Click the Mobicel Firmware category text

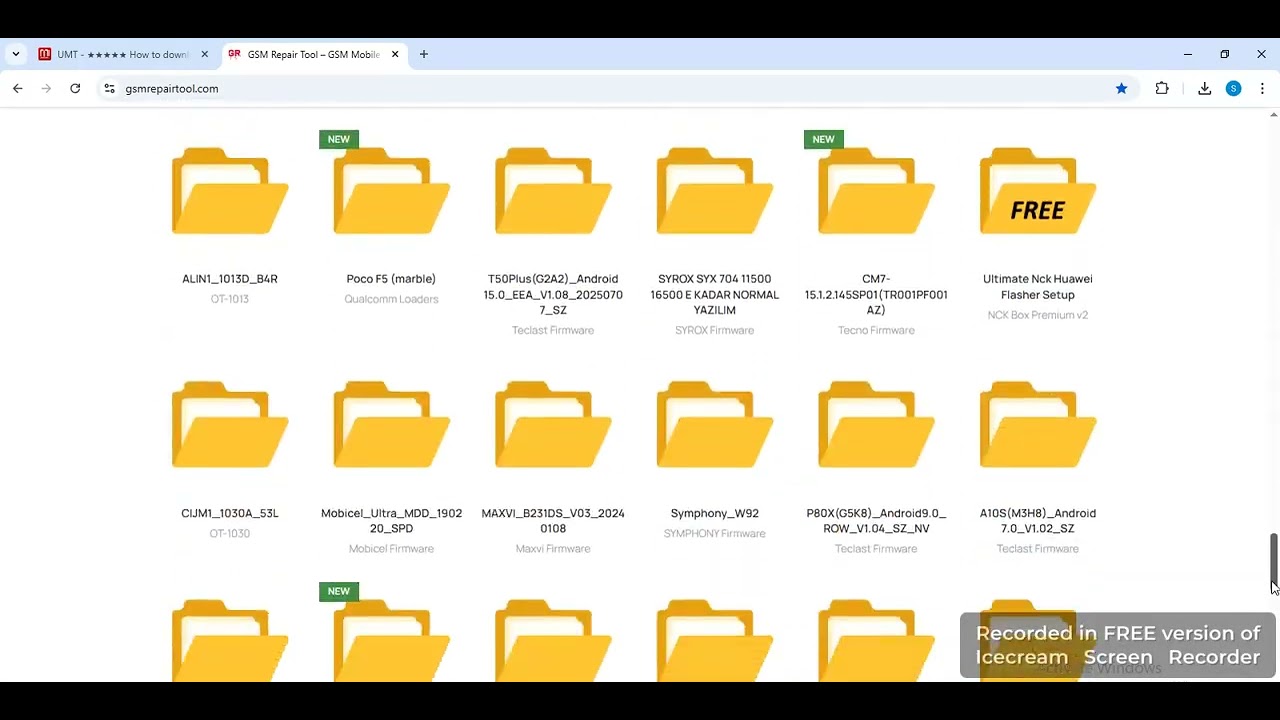(391, 549)
